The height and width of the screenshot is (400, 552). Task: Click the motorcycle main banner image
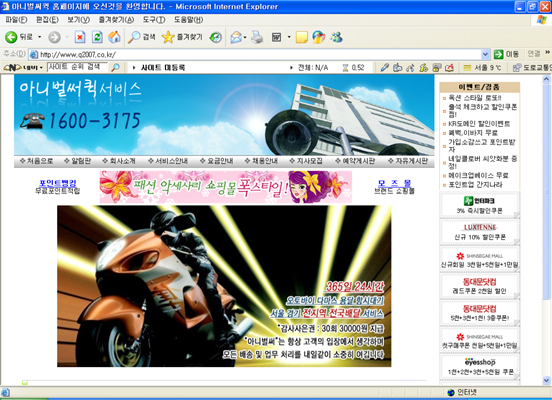tap(224, 286)
